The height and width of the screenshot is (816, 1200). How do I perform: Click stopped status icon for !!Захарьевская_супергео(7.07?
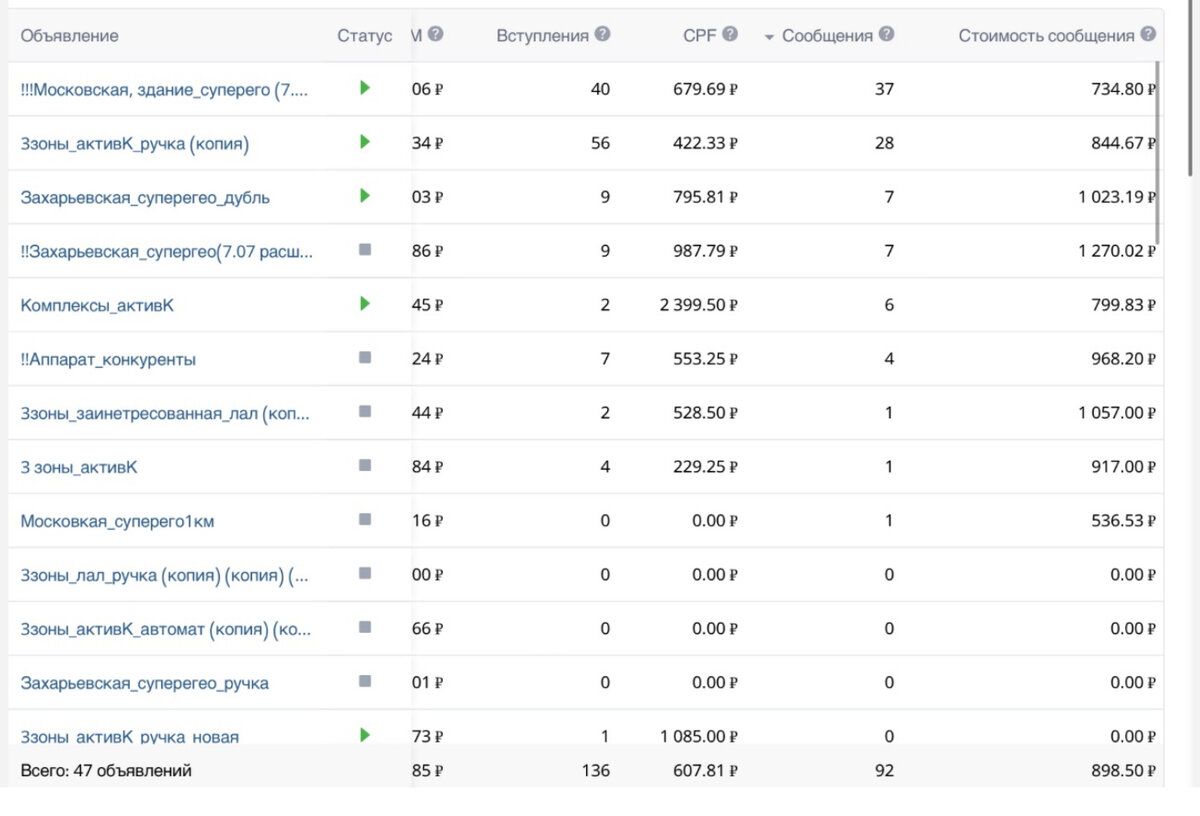coord(365,250)
